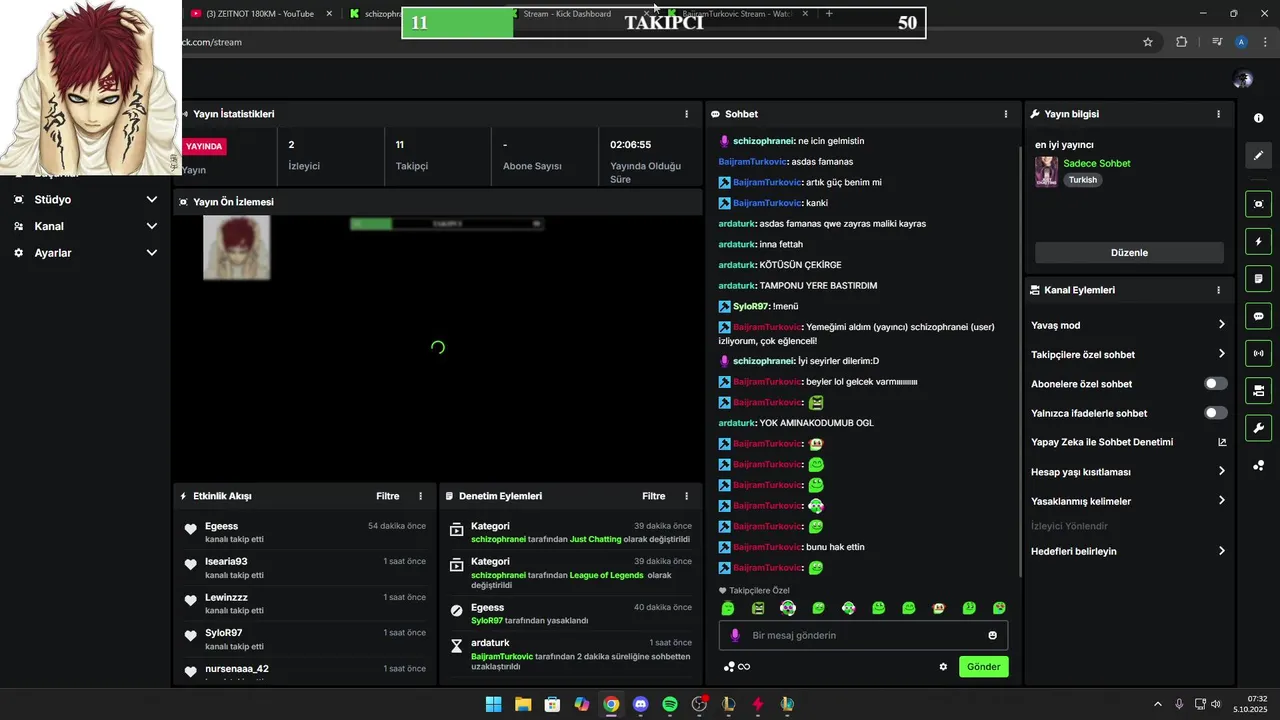Toggle the note-shaped sidebar widget icon
The width and height of the screenshot is (1280, 720).
(x=1258, y=279)
